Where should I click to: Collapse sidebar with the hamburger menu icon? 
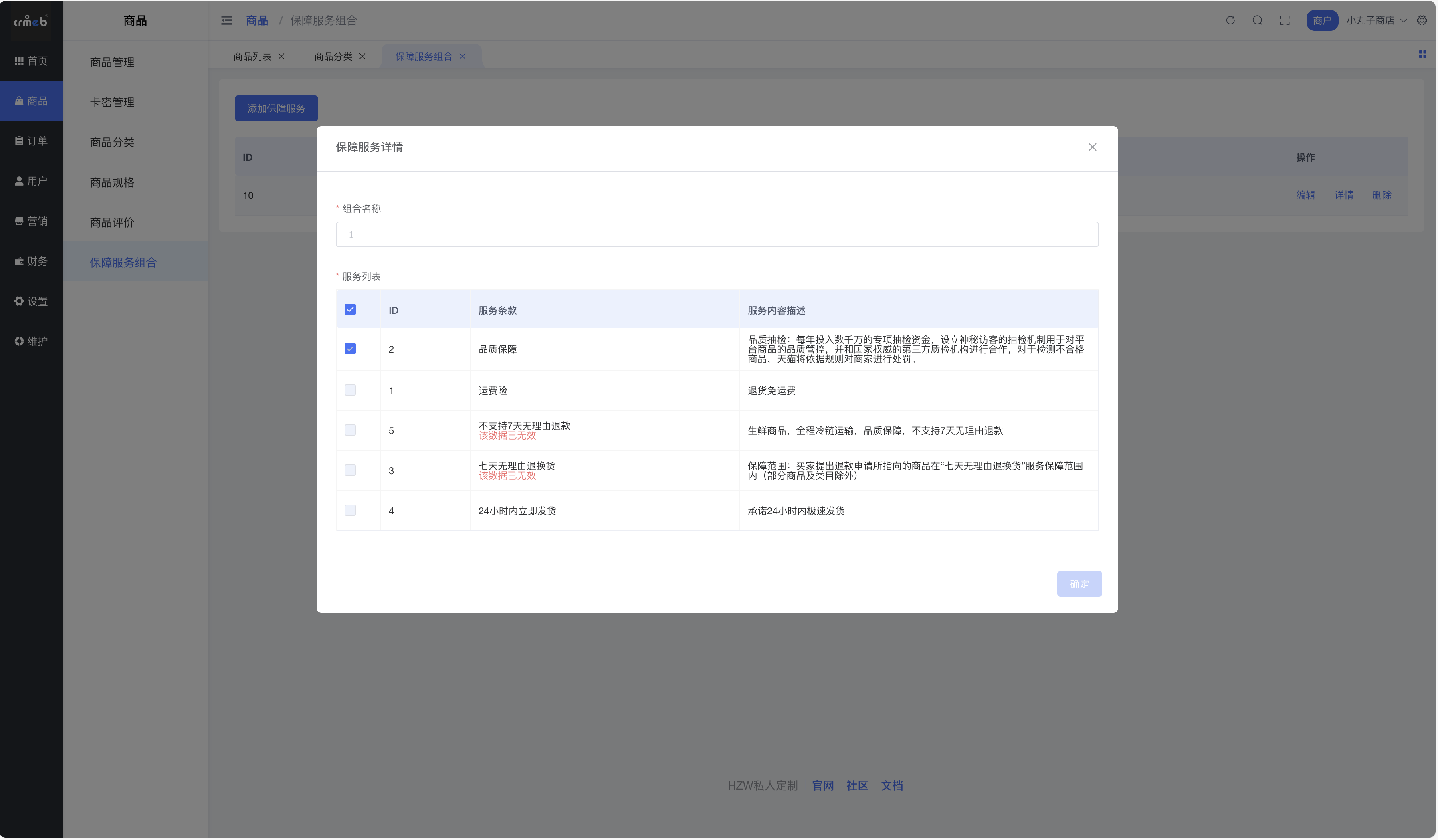tap(226, 20)
